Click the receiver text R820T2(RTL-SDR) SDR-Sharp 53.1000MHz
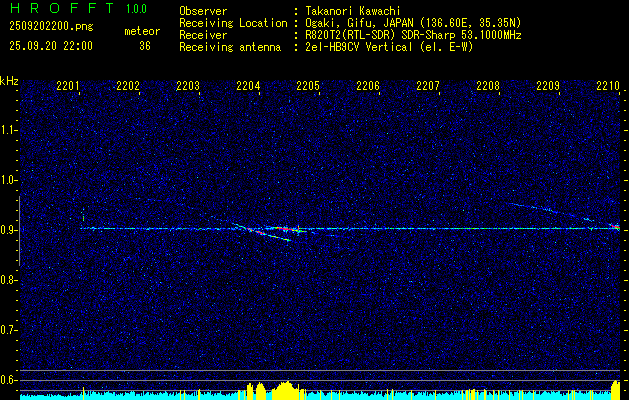The height and width of the screenshot is (400, 629). point(414,35)
